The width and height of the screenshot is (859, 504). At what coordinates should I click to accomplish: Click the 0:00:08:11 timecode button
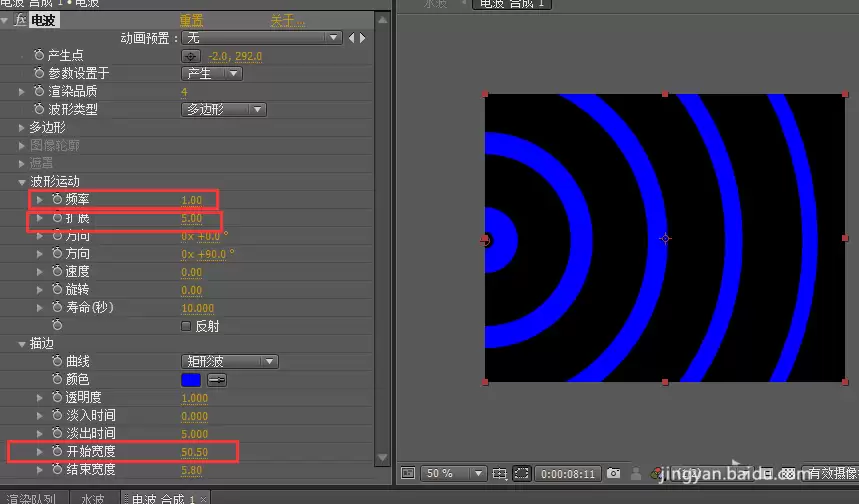pyautogui.click(x=568, y=473)
